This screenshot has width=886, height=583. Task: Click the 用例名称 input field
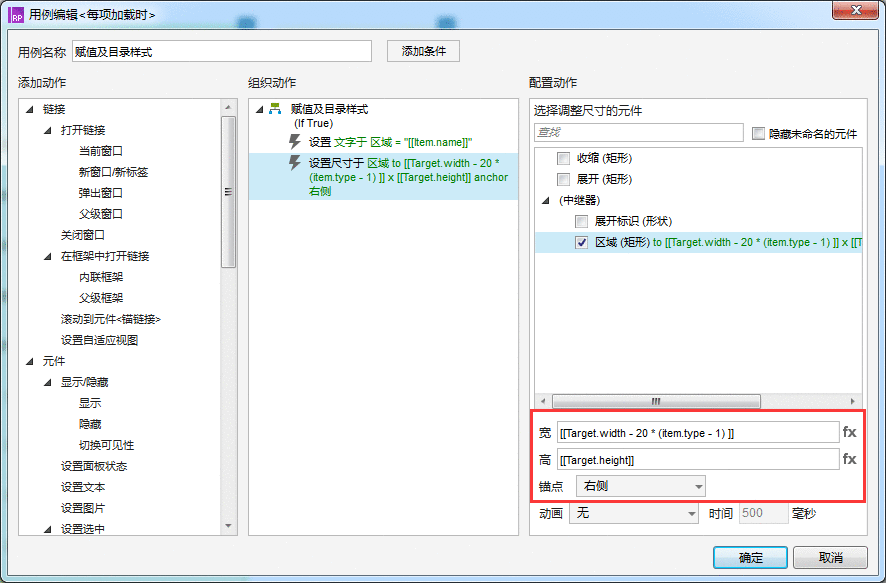(x=222, y=51)
